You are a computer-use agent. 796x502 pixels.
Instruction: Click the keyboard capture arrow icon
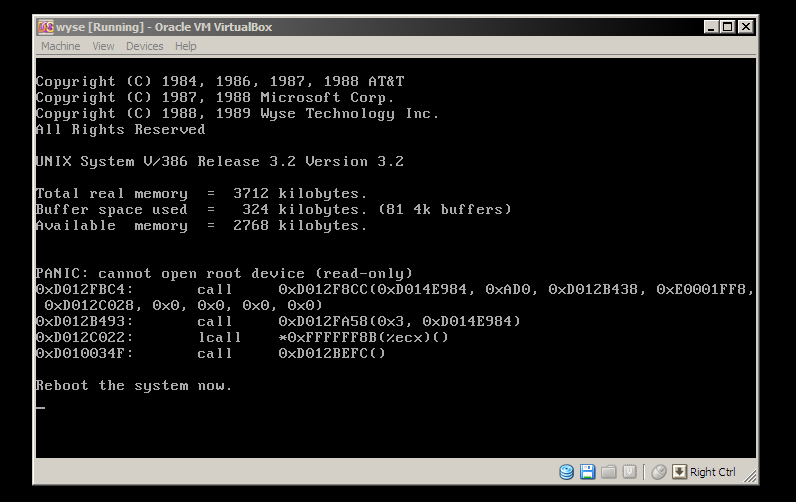click(x=679, y=472)
